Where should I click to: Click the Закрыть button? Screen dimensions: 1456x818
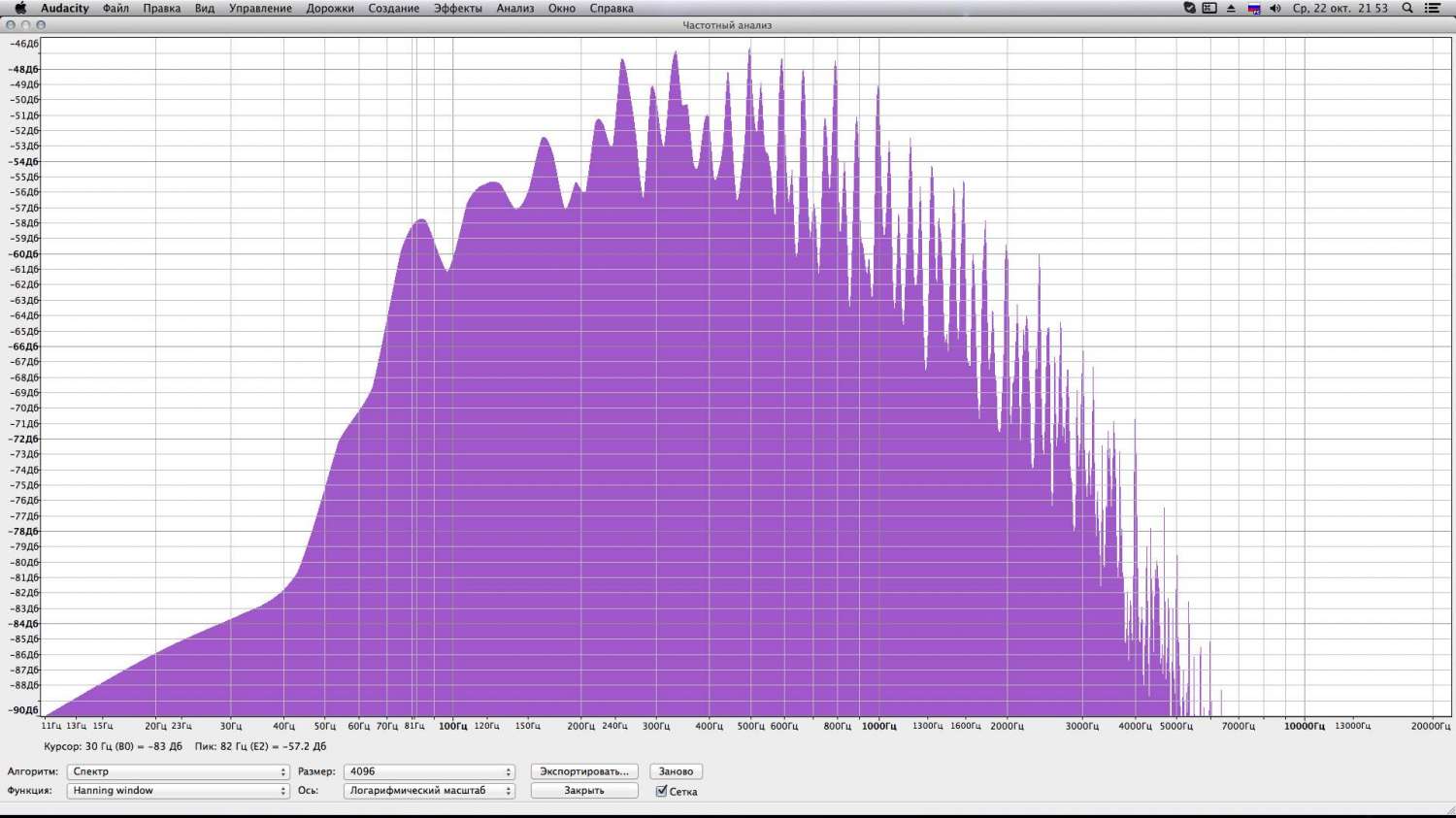584,791
